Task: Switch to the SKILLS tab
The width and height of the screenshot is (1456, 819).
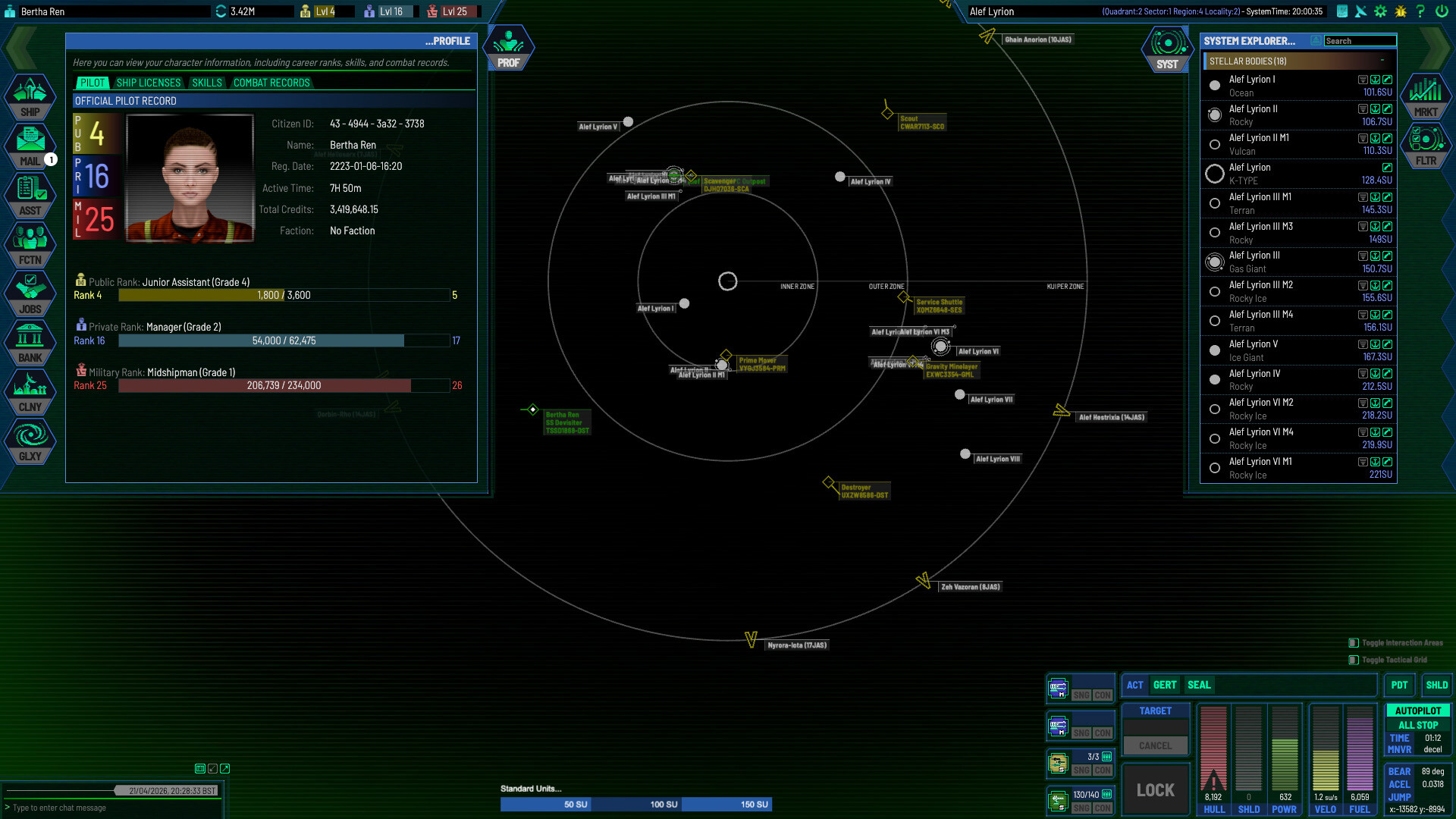Action: [x=207, y=83]
